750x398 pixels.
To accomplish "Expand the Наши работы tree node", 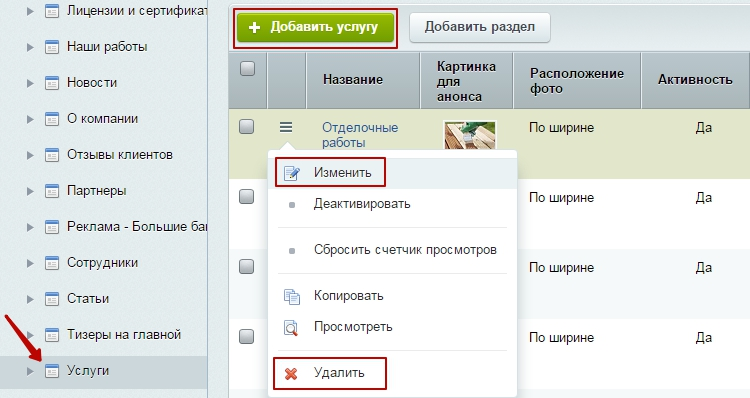I will 30,47.
